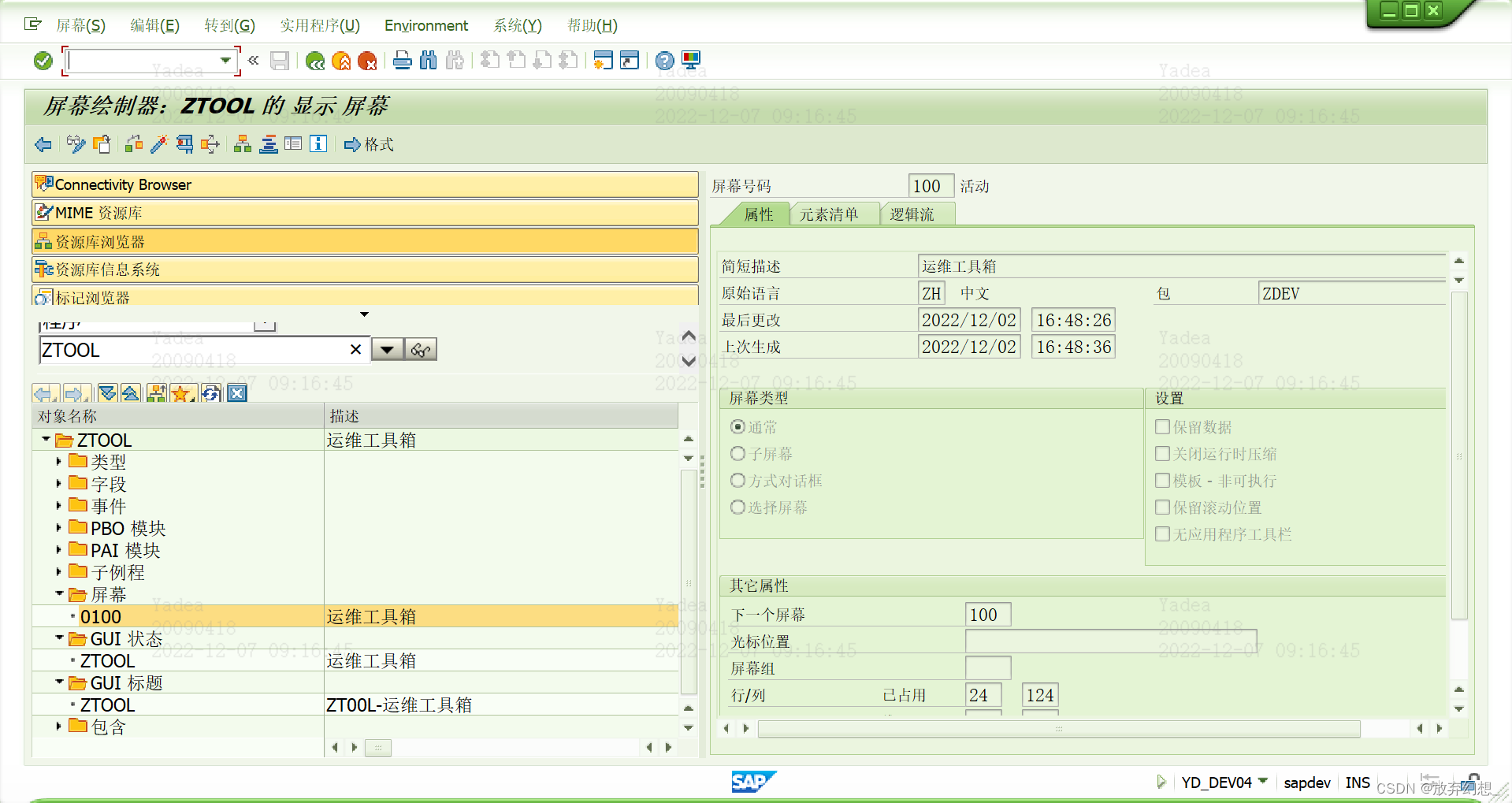Toggle the 保留滚动位置 checkbox
1512x803 pixels.
click(x=1162, y=507)
